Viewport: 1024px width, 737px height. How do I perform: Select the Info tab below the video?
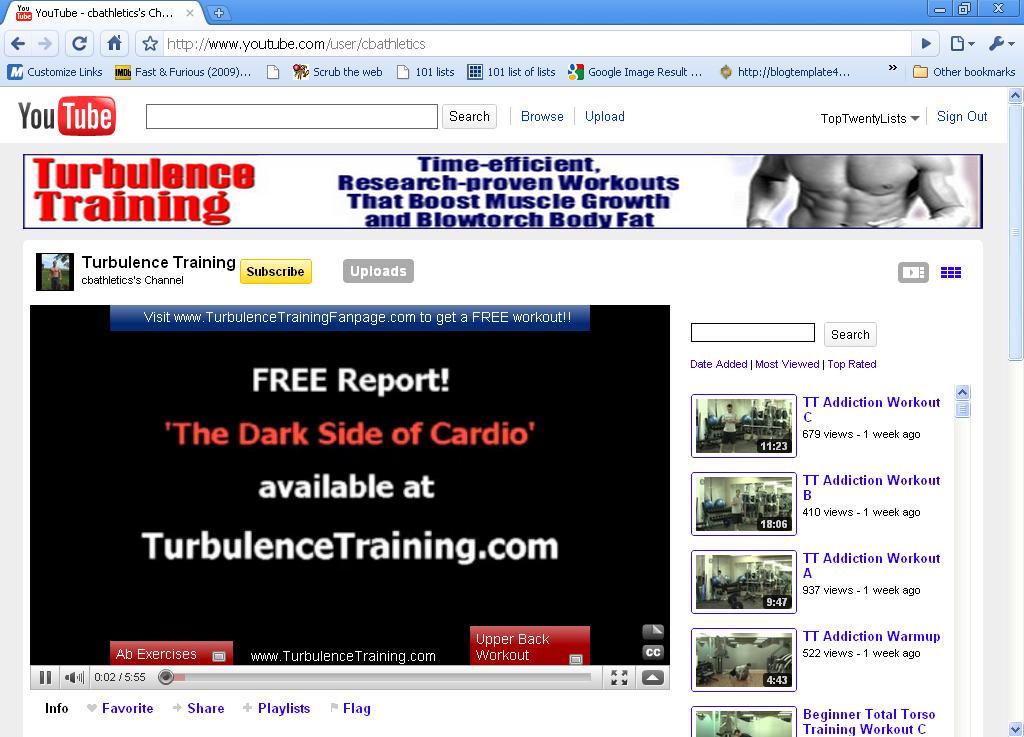[x=57, y=708]
